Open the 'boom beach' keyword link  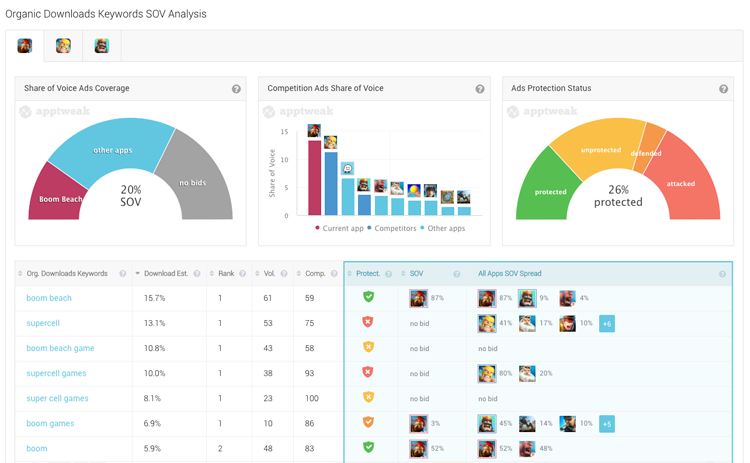(x=49, y=298)
